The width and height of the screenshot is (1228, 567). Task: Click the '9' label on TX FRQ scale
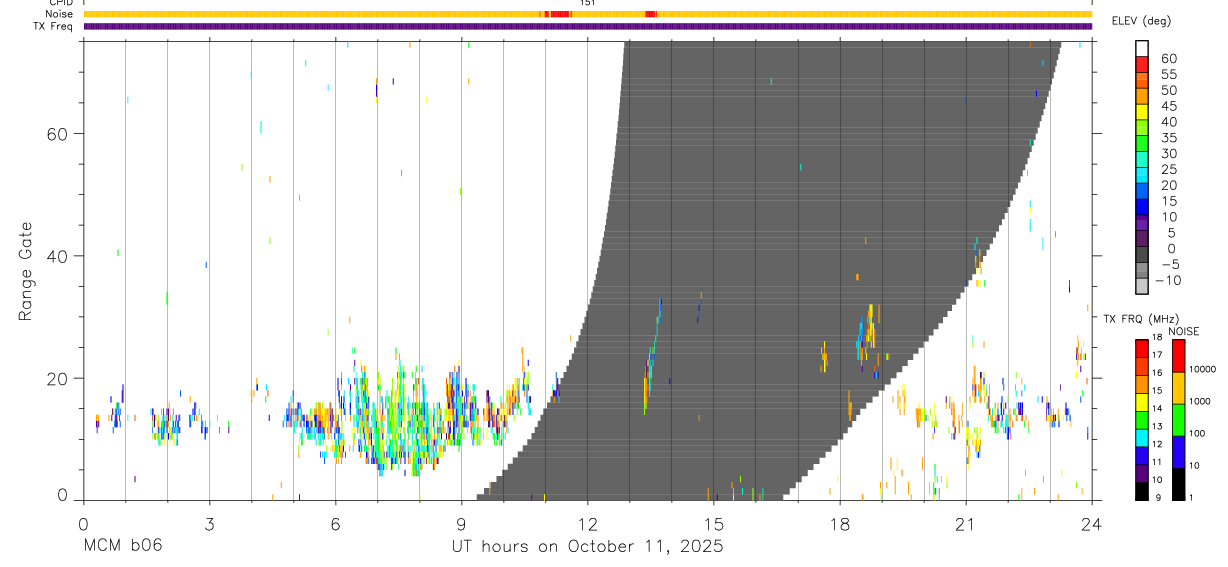click(1158, 497)
